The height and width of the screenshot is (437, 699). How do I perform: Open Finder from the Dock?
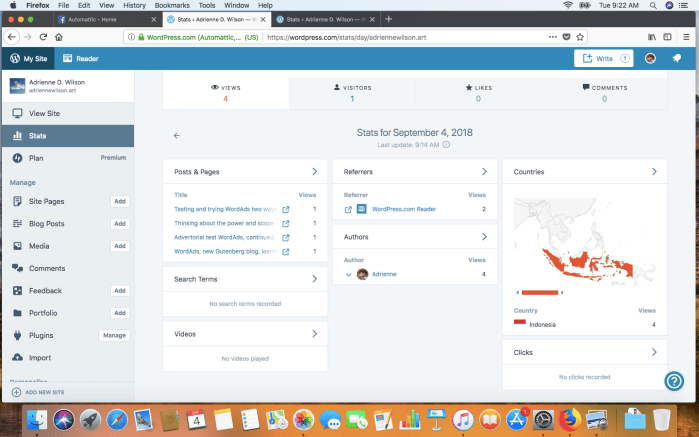[37, 420]
